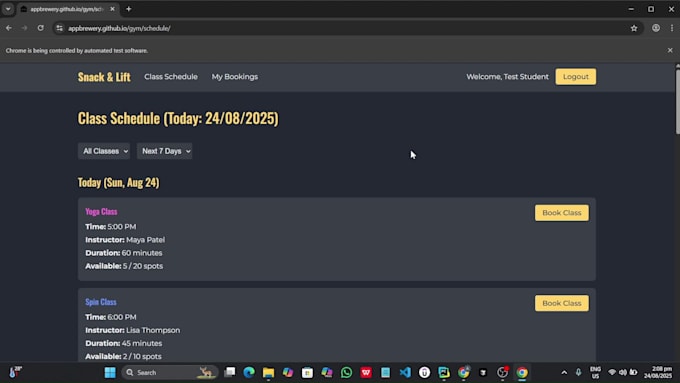Click the Spin Class title

coord(101,302)
